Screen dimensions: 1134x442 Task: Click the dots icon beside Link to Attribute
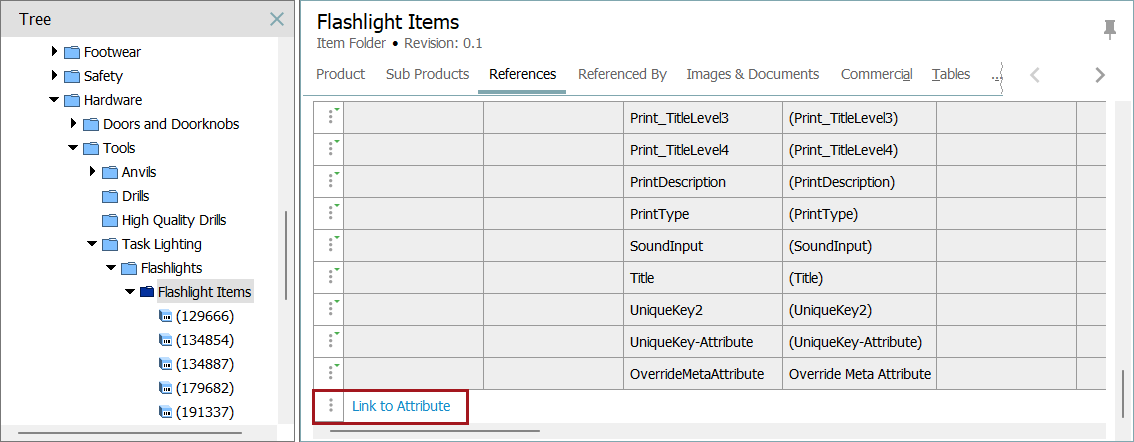pos(331,406)
